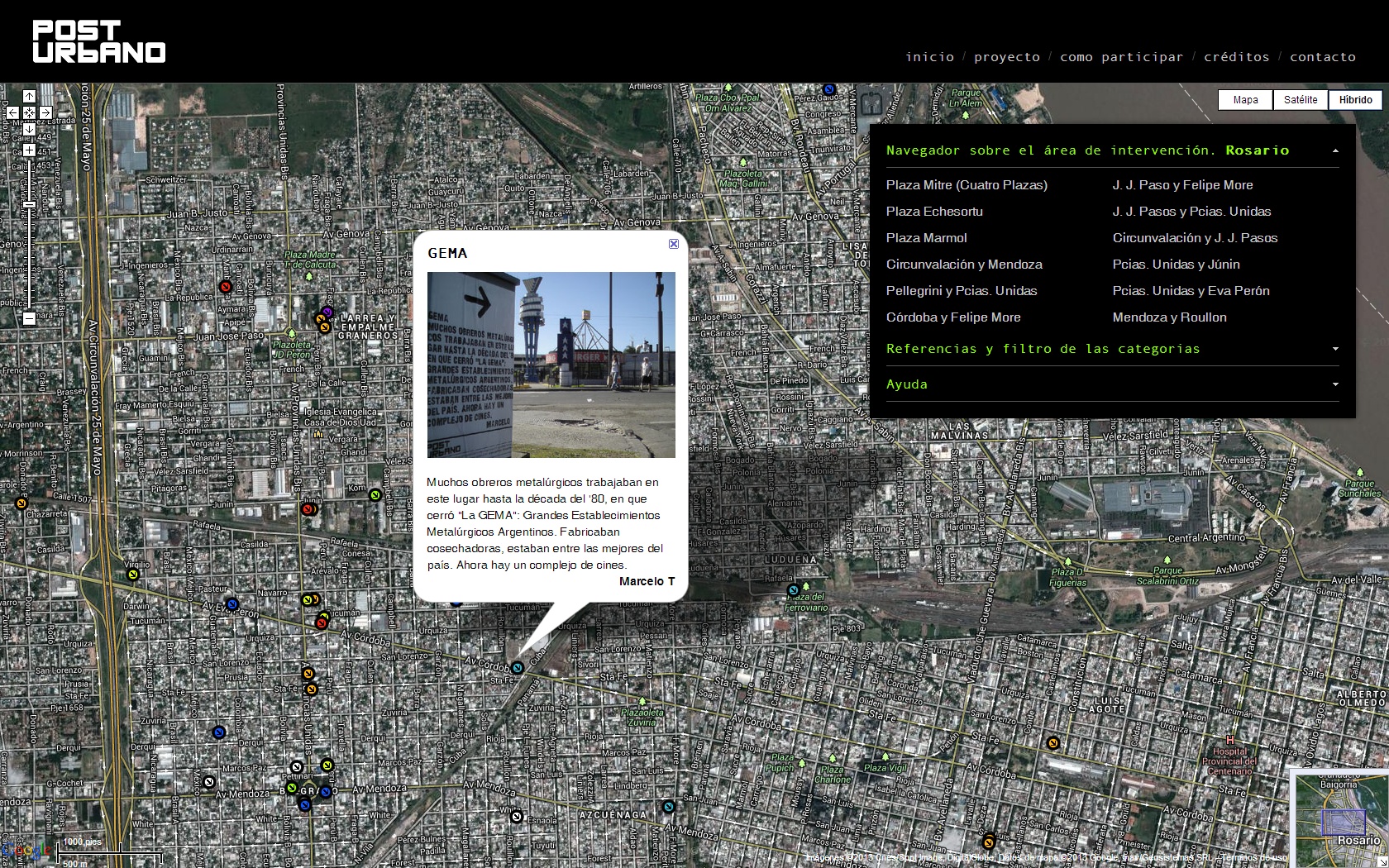Close the GEMA info popup
The height and width of the screenshot is (868, 1389).
point(674,244)
